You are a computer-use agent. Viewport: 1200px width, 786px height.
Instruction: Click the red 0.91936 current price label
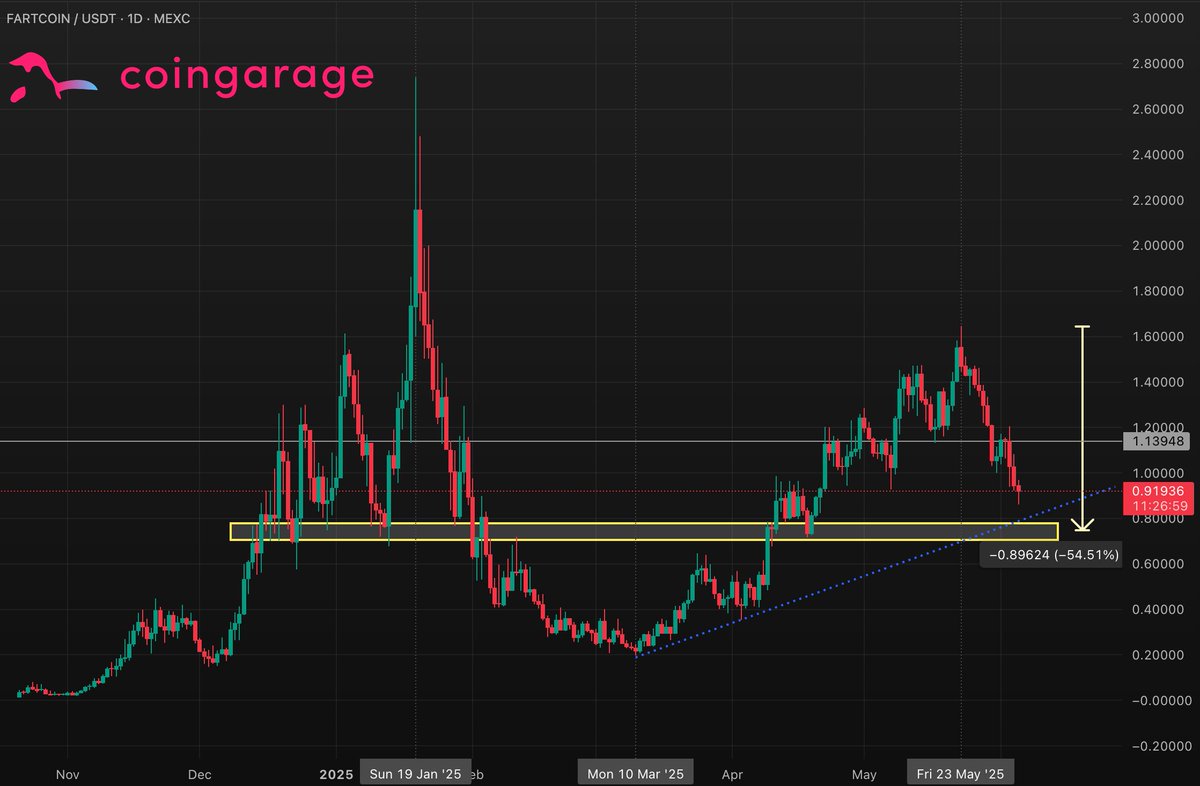1160,490
